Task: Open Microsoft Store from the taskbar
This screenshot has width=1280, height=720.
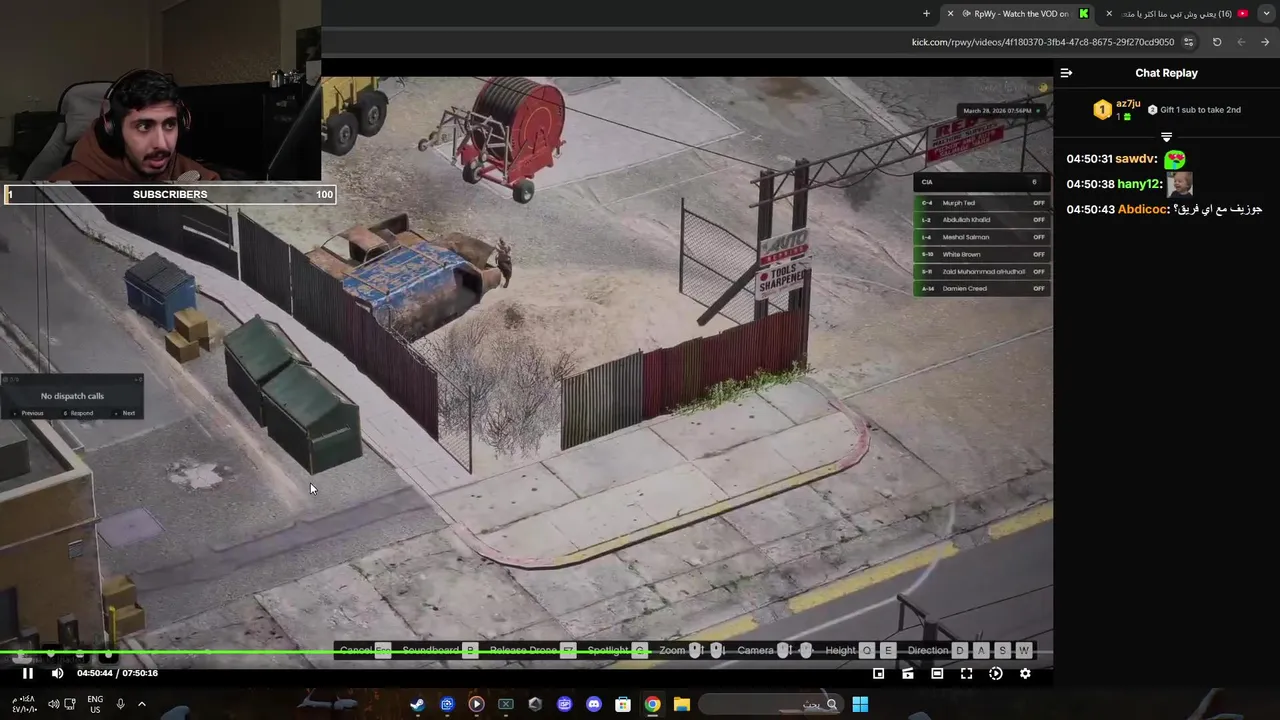Action: (x=623, y=704)
